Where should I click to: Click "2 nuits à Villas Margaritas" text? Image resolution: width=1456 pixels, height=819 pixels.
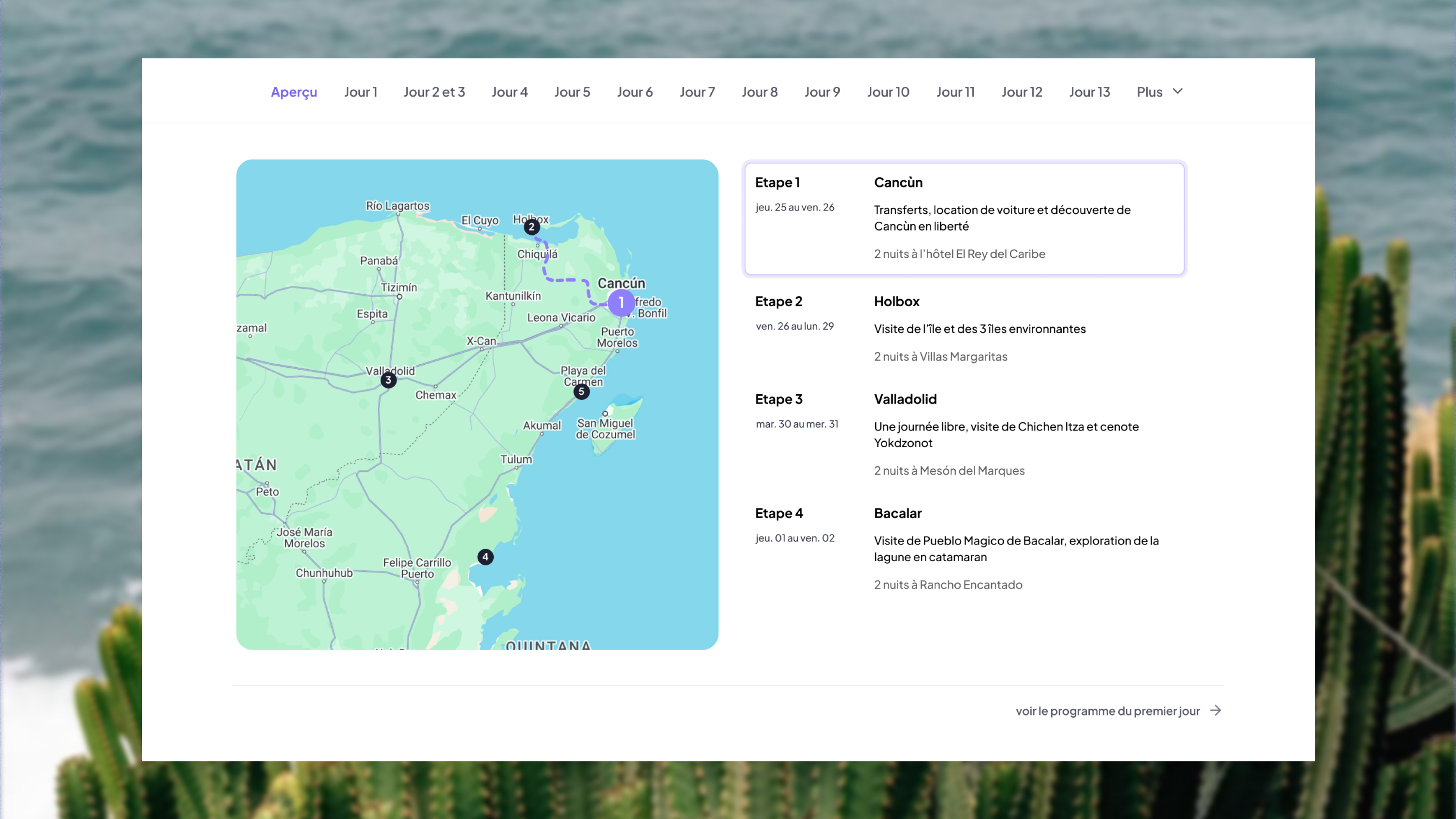[x=940, y=357]
